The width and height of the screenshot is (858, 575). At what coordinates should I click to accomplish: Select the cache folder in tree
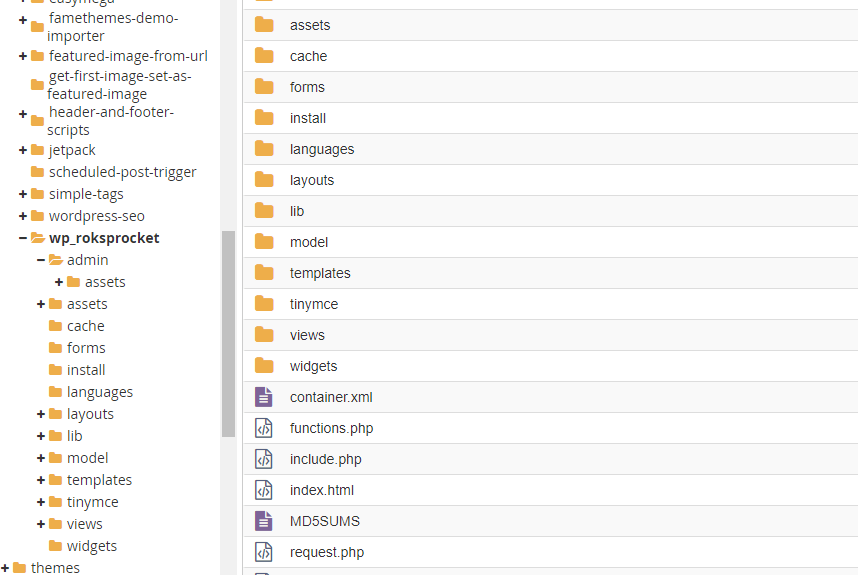85,326
